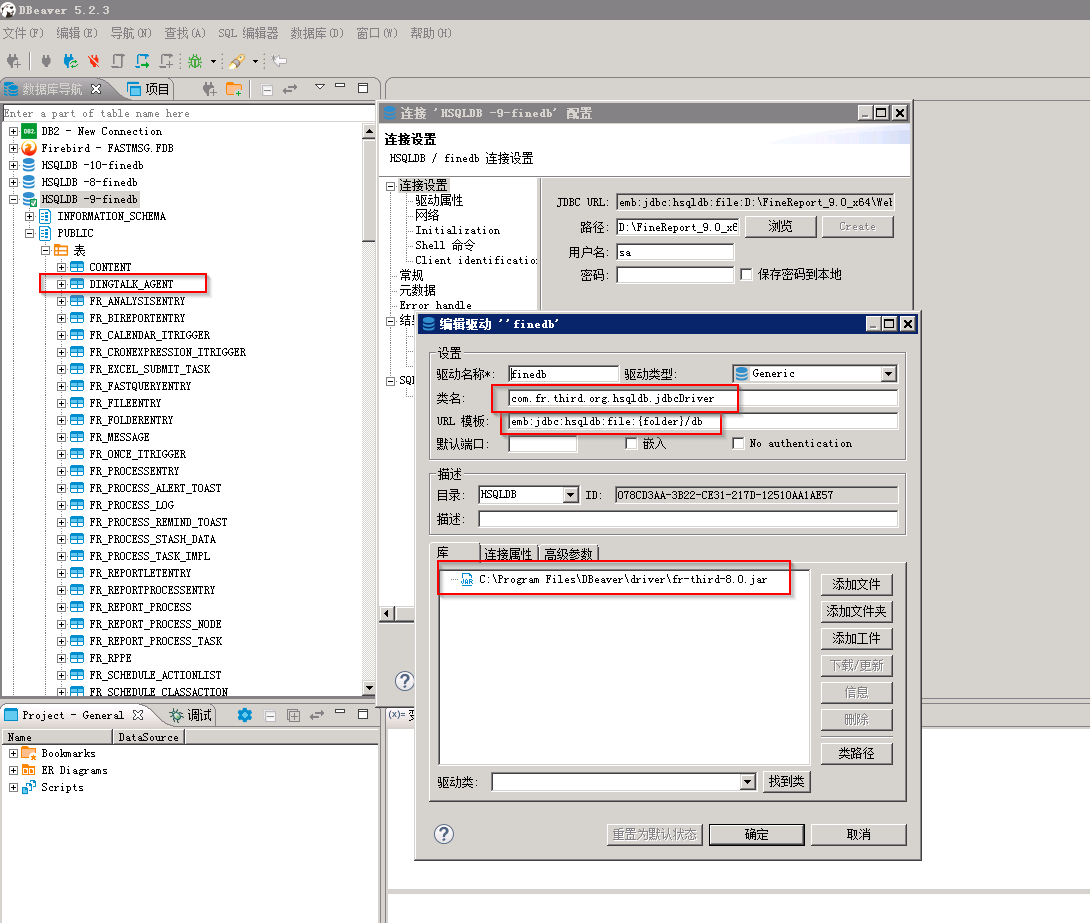The width and height of the screenshot is (1090, 923).
Task: Click Collapse All icon in database navigator header
Action: [x=267, y=89]
